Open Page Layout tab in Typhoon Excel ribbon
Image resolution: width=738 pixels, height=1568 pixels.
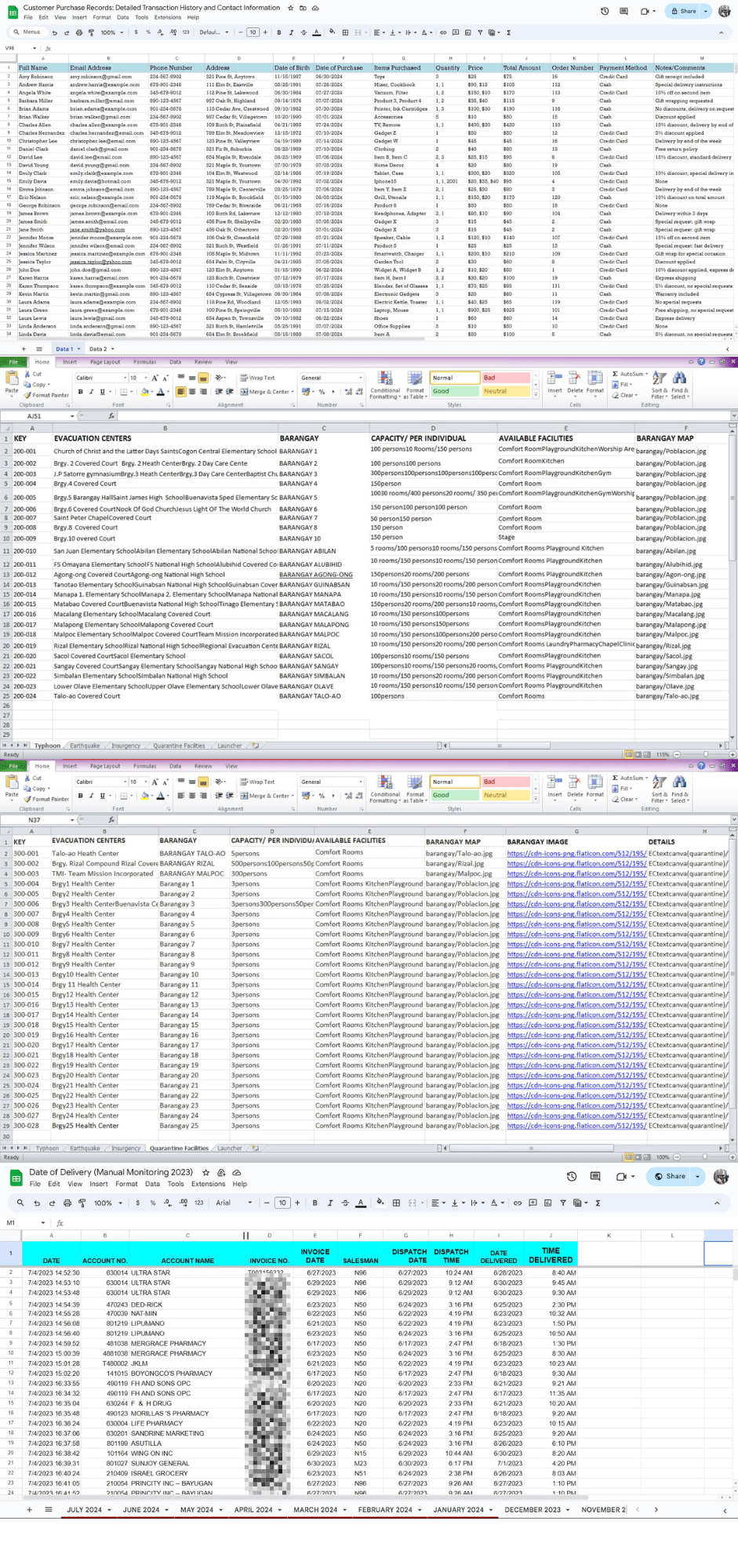pos(105,362)
